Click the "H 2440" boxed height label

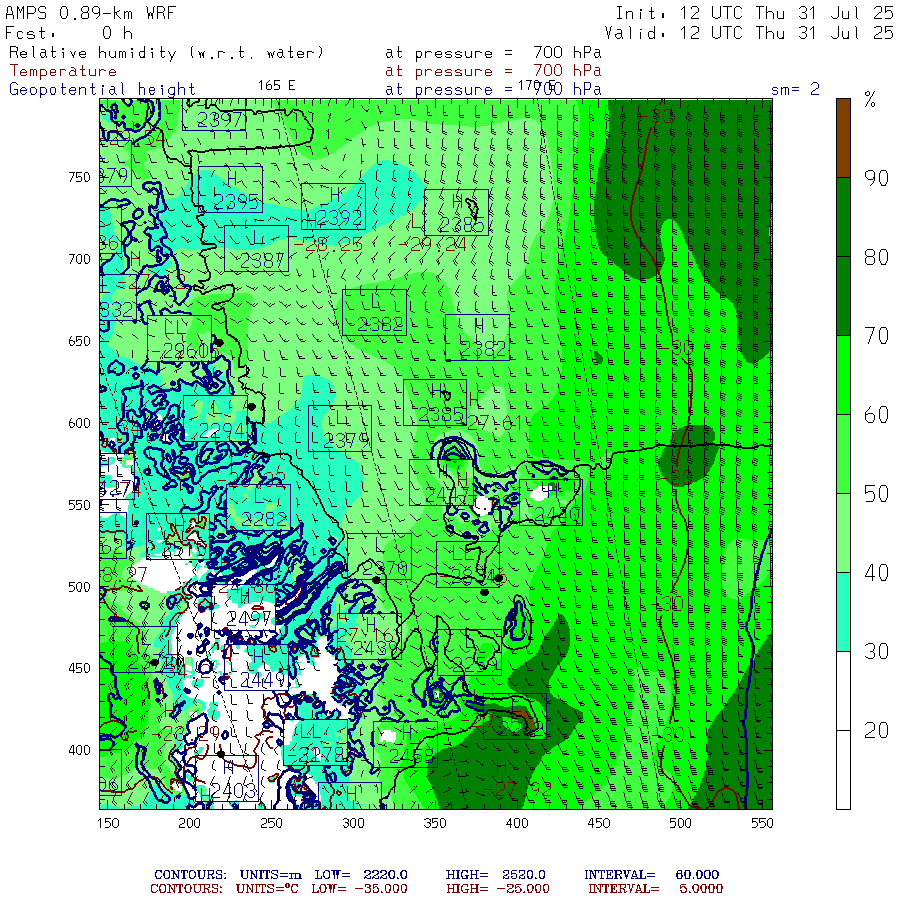550,502
